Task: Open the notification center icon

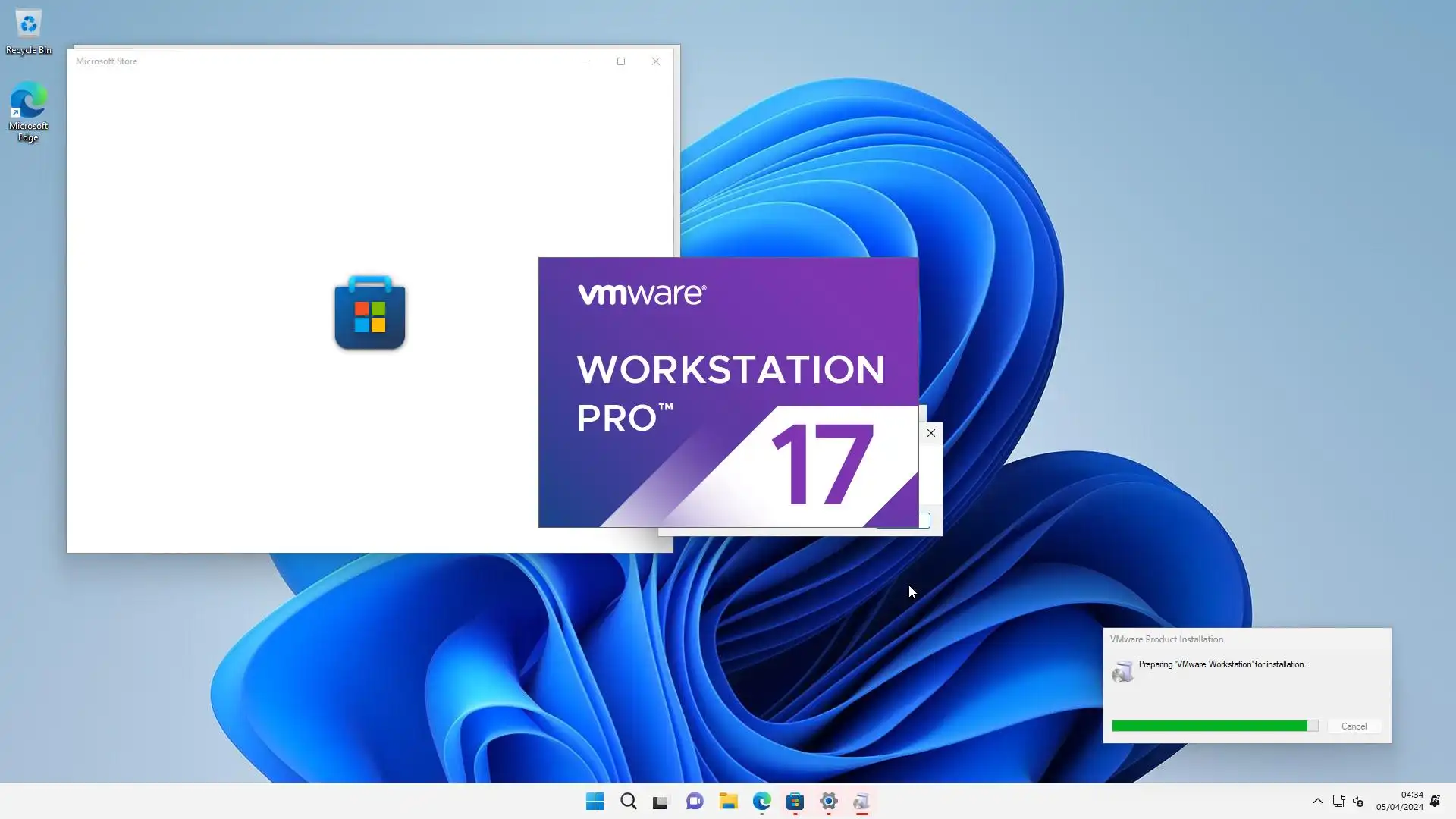Action: (1436, 801)
